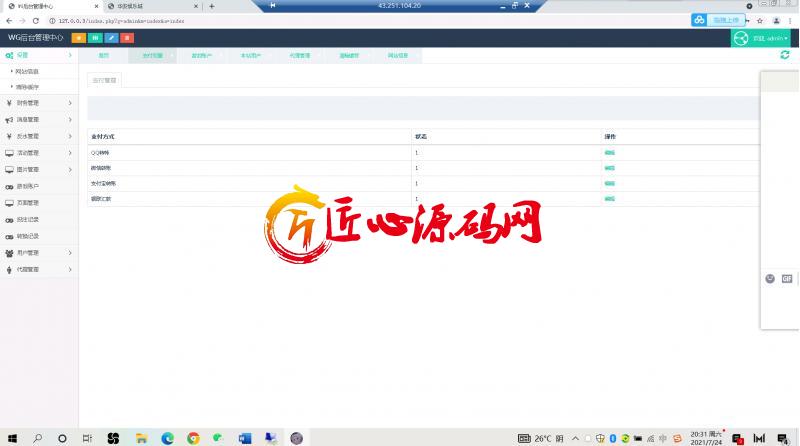Screen dimensions: 800x446
Task: Click the edit link in 银联汇款 row
Action: click(610, 199)
